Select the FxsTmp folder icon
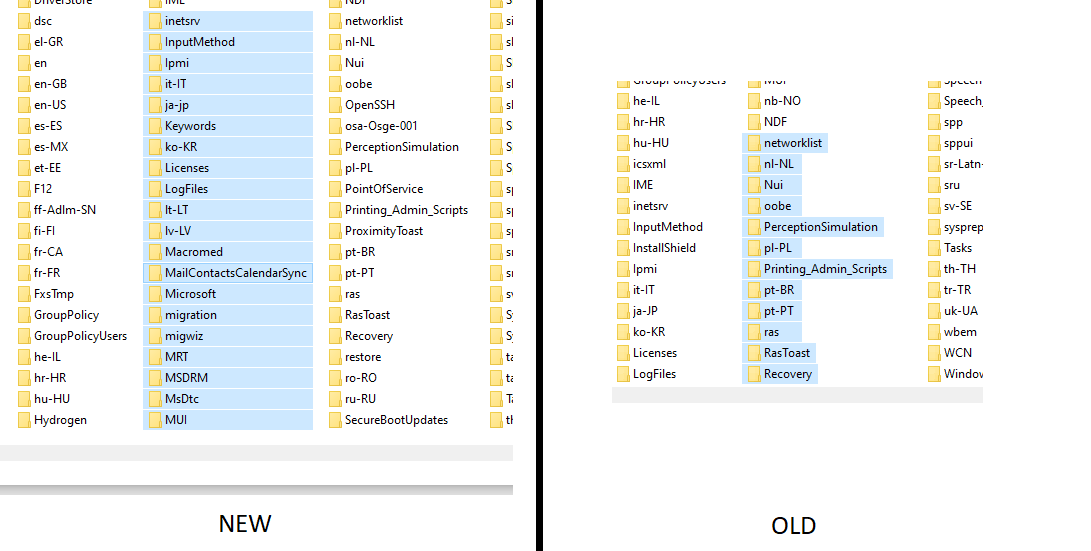This screenshot has width=1091, height=551. tap(24, 294)
